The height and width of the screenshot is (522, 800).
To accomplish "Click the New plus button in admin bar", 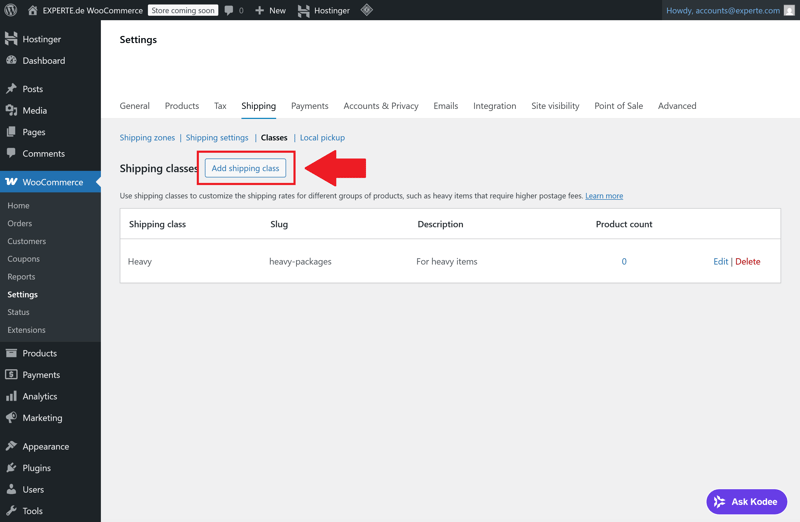I will coord(270,10).
